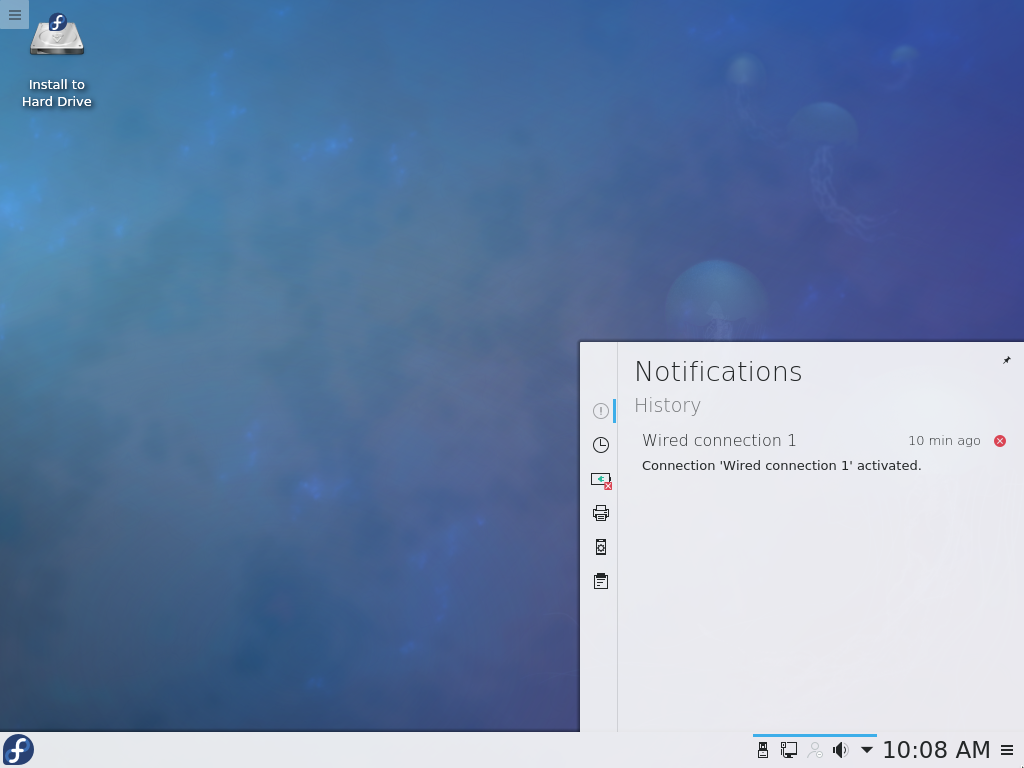The image size is (1024, 768).
Task: Collapse the system tray hidden icons arrow
Action: pos(867,750)
